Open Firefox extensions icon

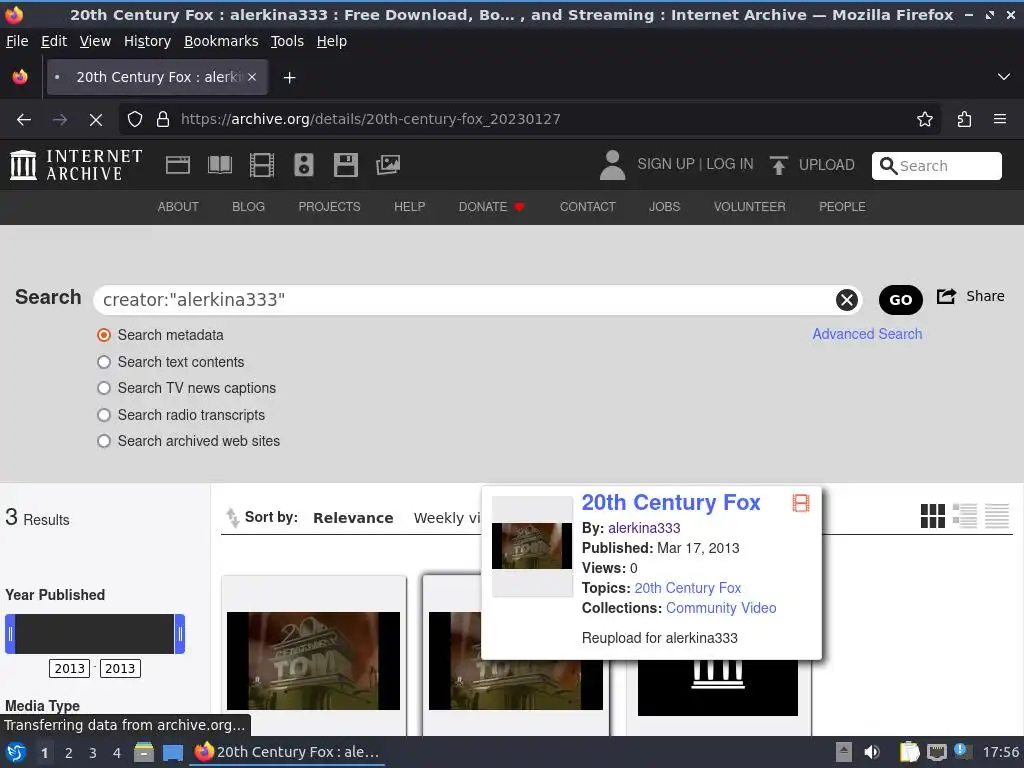pos(964,119)
